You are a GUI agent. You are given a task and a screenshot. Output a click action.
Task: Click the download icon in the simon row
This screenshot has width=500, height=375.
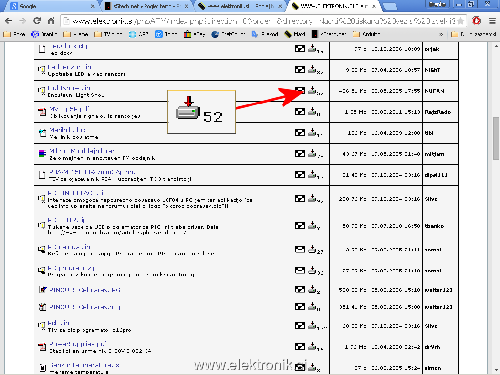312,367
